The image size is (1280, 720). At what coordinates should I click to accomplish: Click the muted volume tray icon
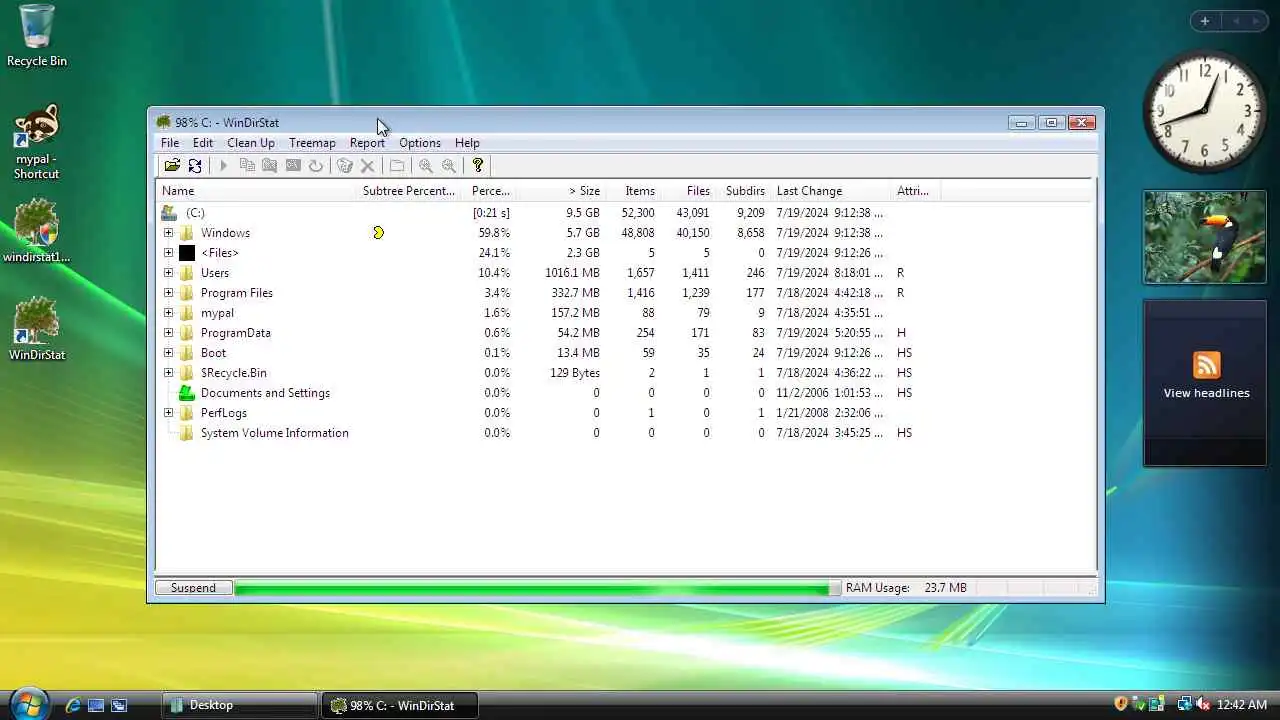pos(1203,705)
